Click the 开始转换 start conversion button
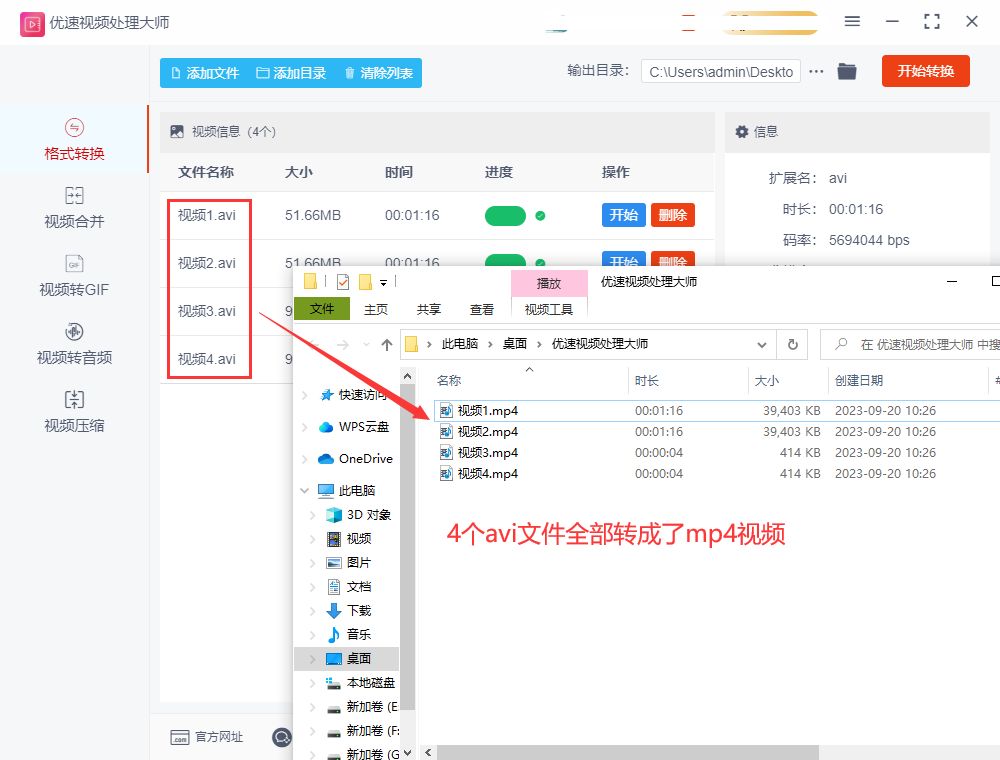Viewport: 1000px width, 760px height. pos(925,71)
